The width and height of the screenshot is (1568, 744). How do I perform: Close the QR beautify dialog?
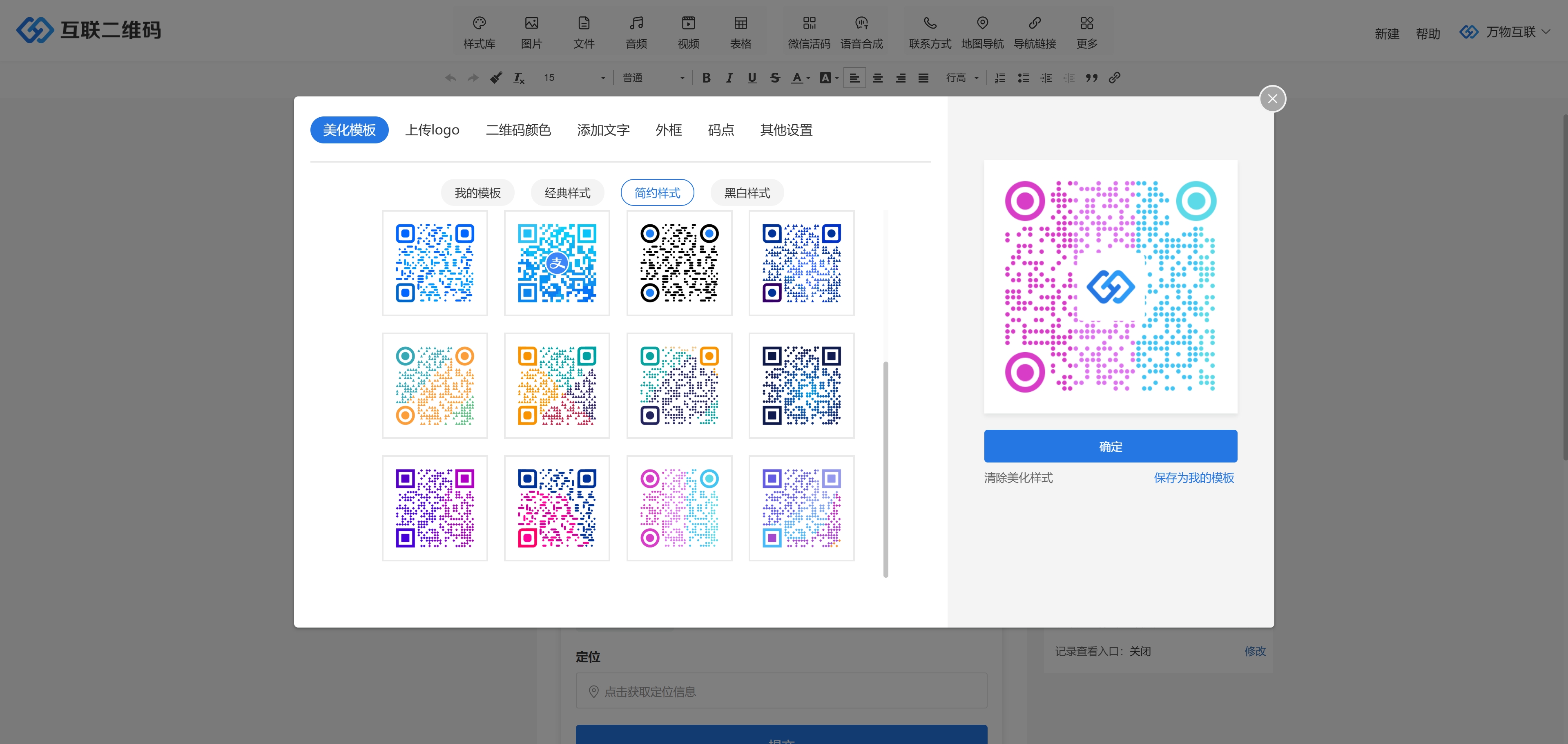click(x=1272, y=98)
